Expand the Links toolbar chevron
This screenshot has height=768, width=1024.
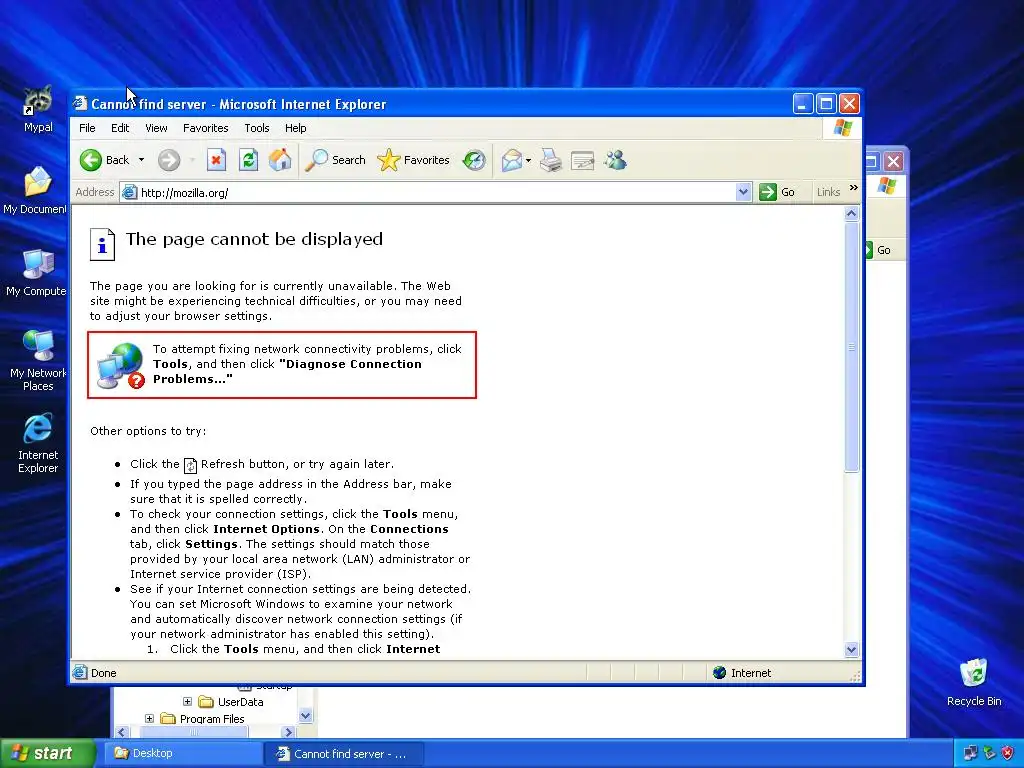854,188
